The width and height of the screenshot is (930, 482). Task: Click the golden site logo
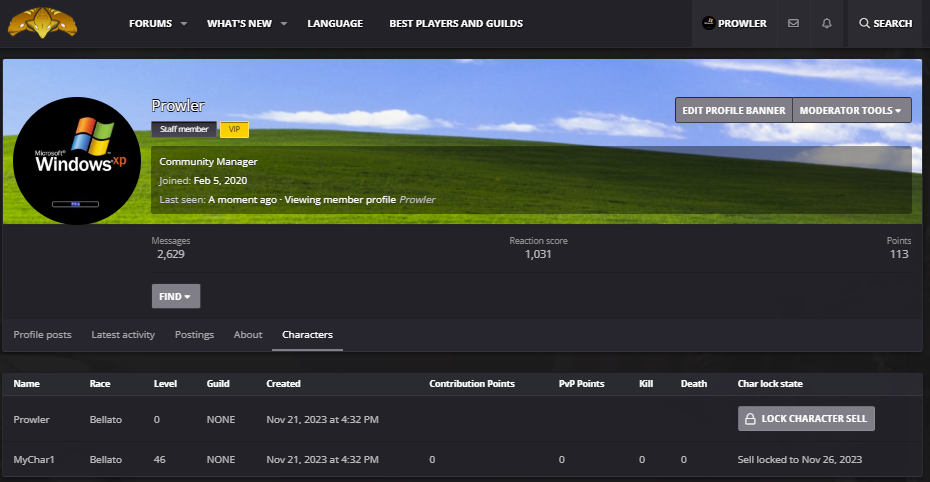[x=42, y=23]
